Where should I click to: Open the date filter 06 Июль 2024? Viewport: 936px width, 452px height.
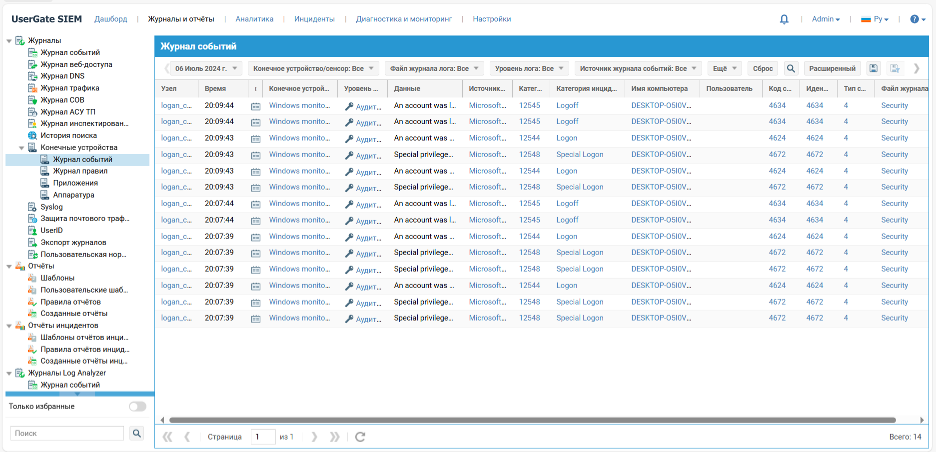(207, 68)
